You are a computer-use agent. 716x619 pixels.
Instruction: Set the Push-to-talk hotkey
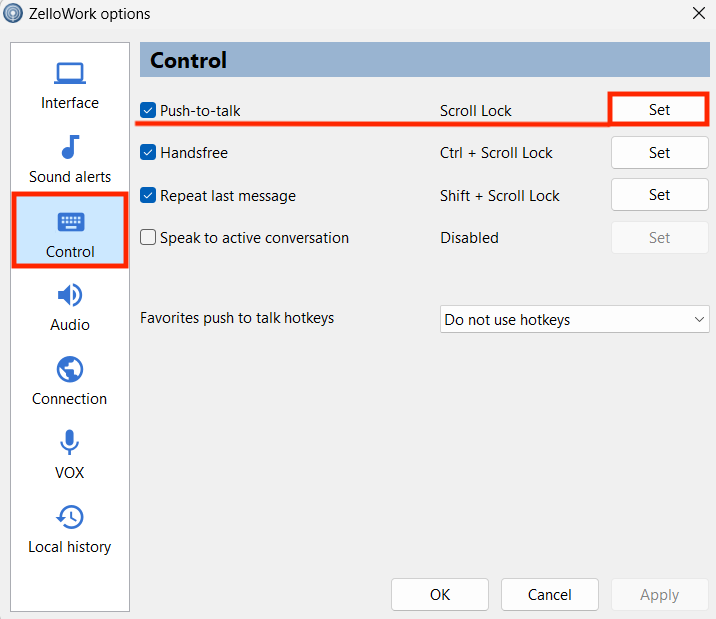point(659,110)
